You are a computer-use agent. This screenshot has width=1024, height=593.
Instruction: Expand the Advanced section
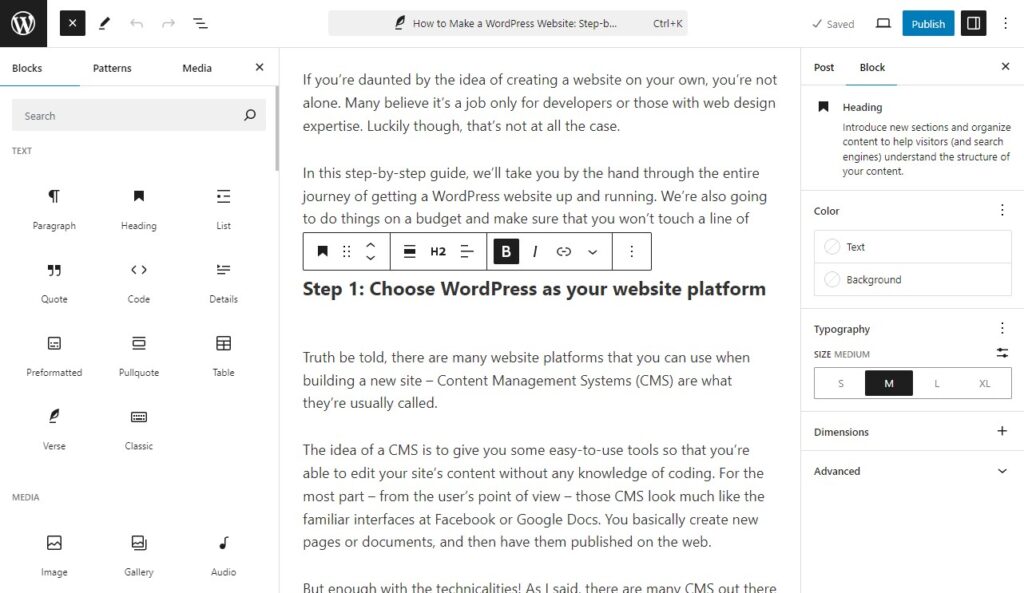click(912, 471)
